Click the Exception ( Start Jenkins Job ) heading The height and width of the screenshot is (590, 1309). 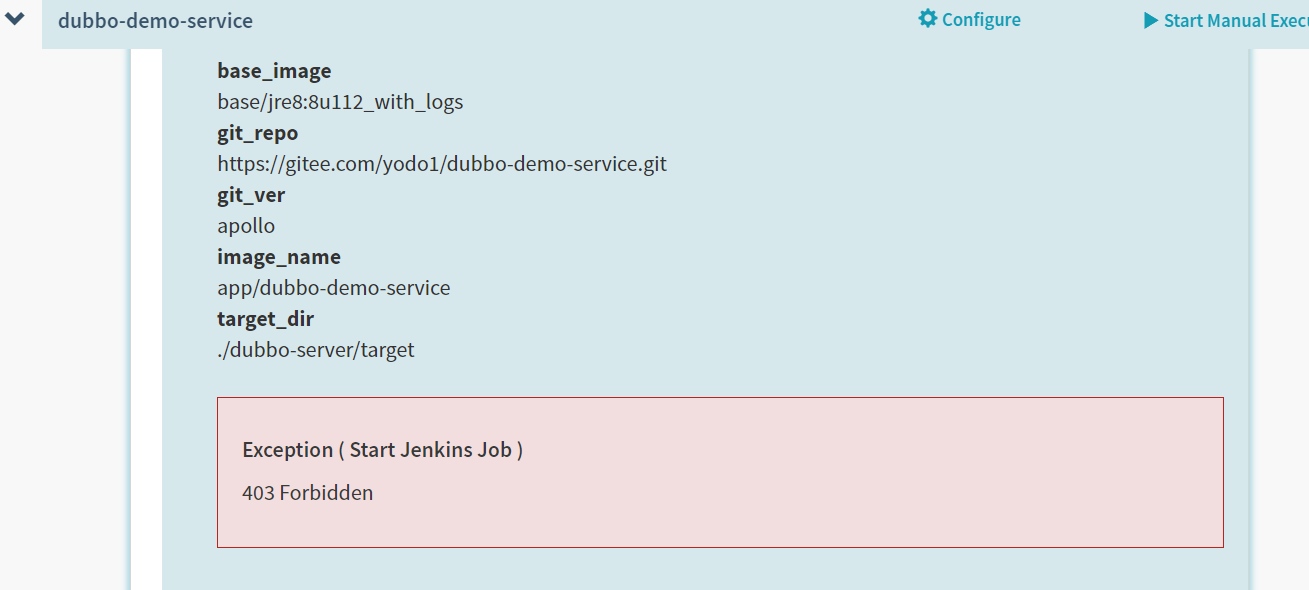coord(382,450)
